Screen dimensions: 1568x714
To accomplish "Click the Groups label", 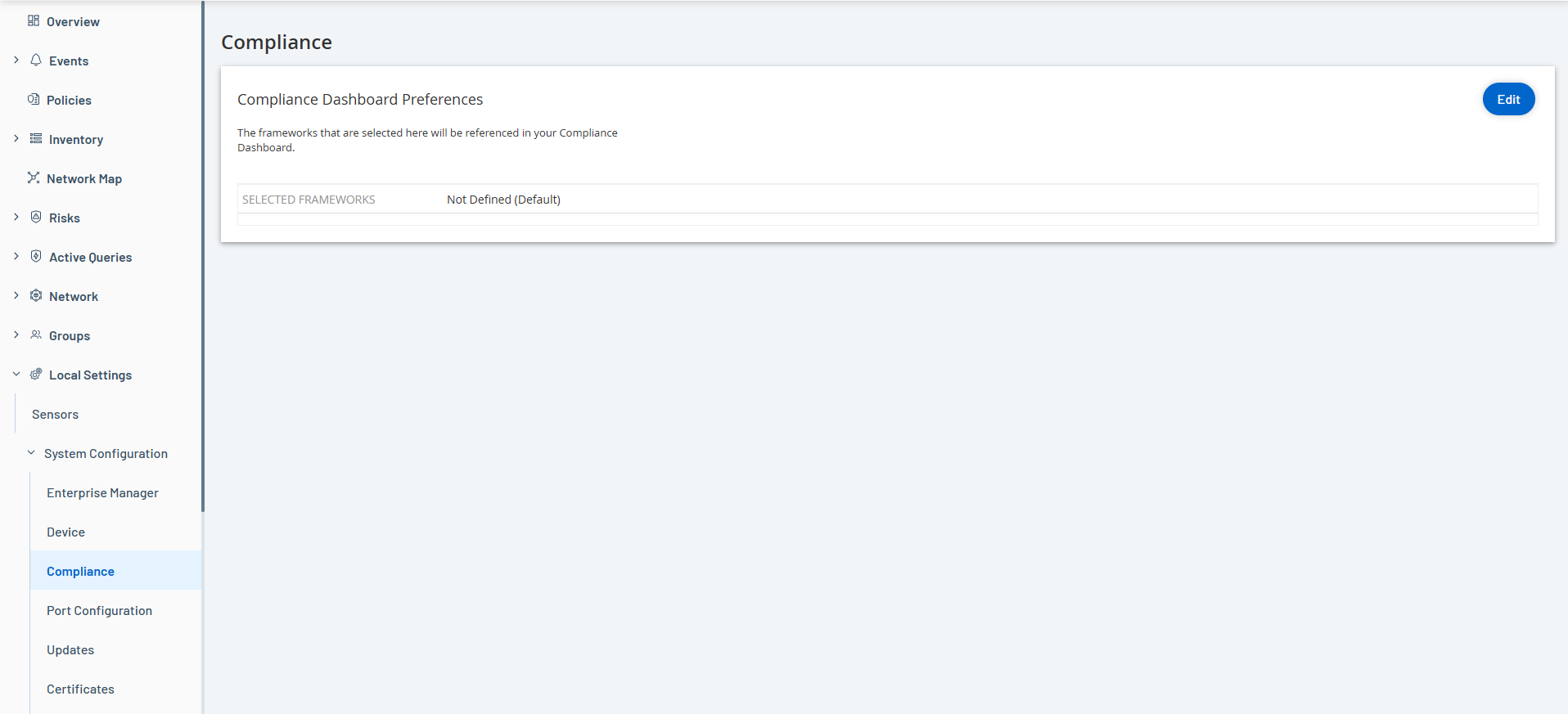I will tap(70, 336).
